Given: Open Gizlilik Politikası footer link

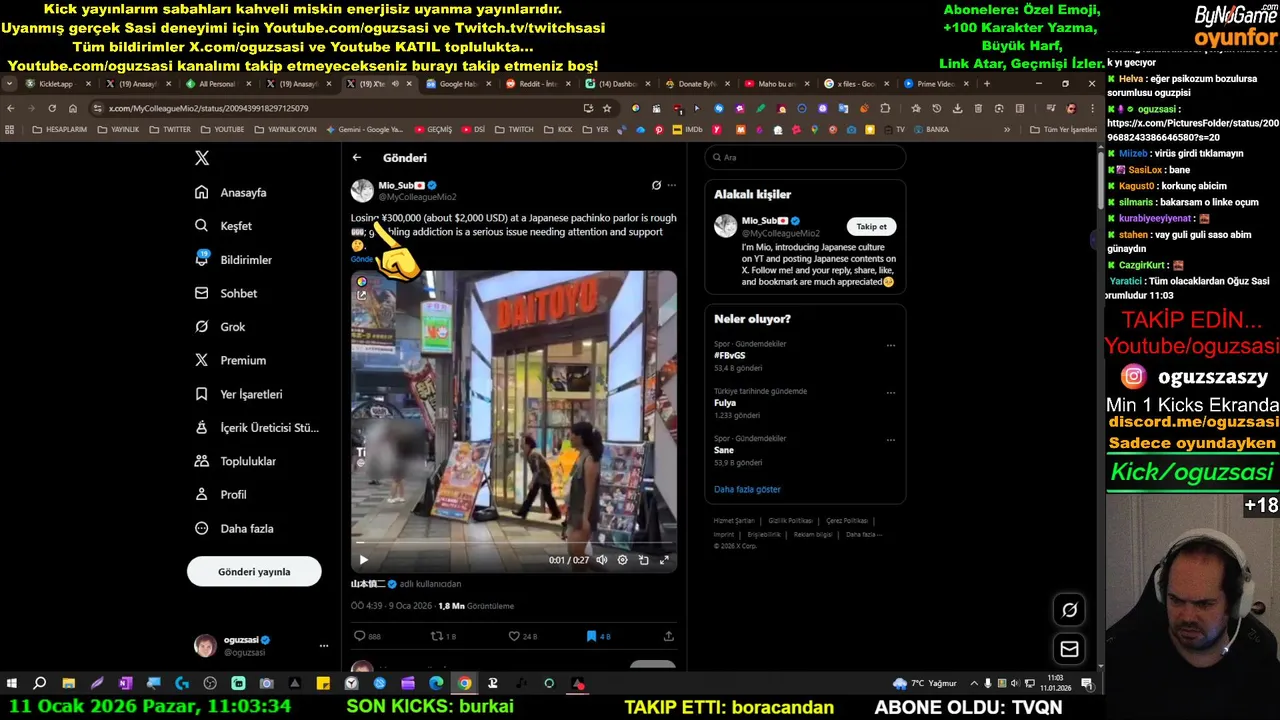Looking at the screenshot, I should [x=790, y=521].
